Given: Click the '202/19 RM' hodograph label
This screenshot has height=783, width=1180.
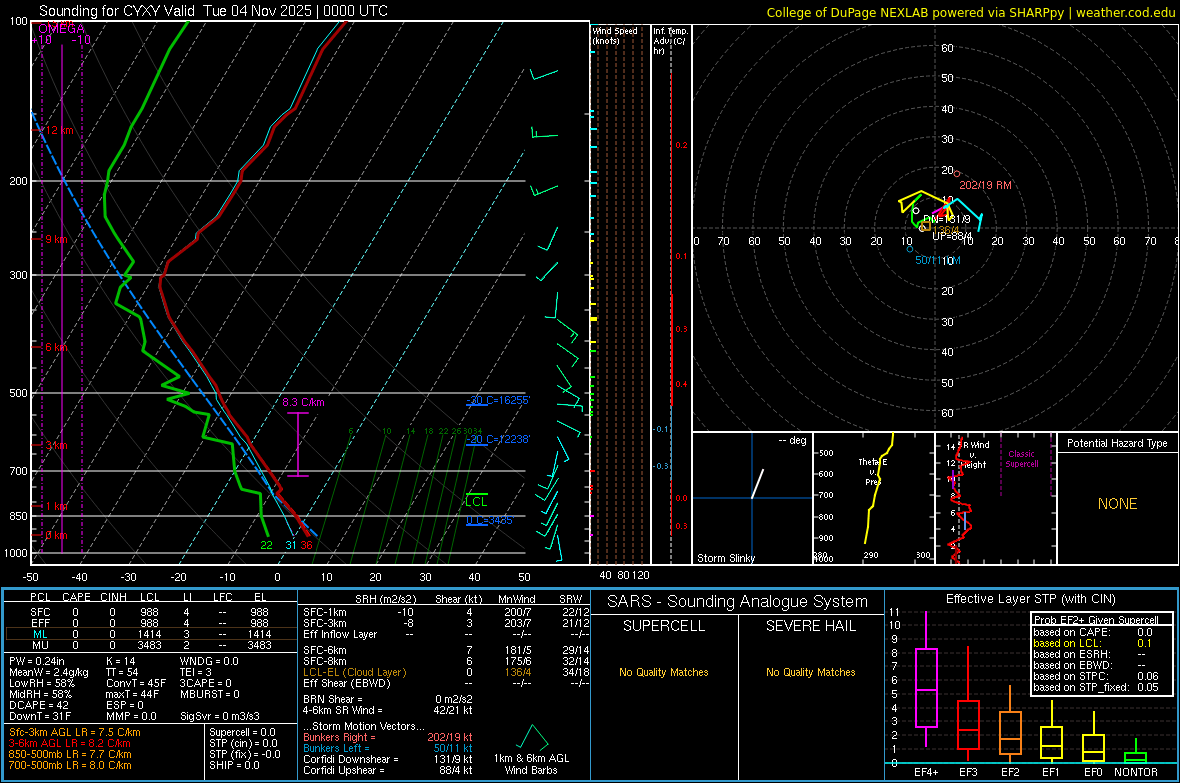Looking at the screenshot, I should (x=985, y=185).
